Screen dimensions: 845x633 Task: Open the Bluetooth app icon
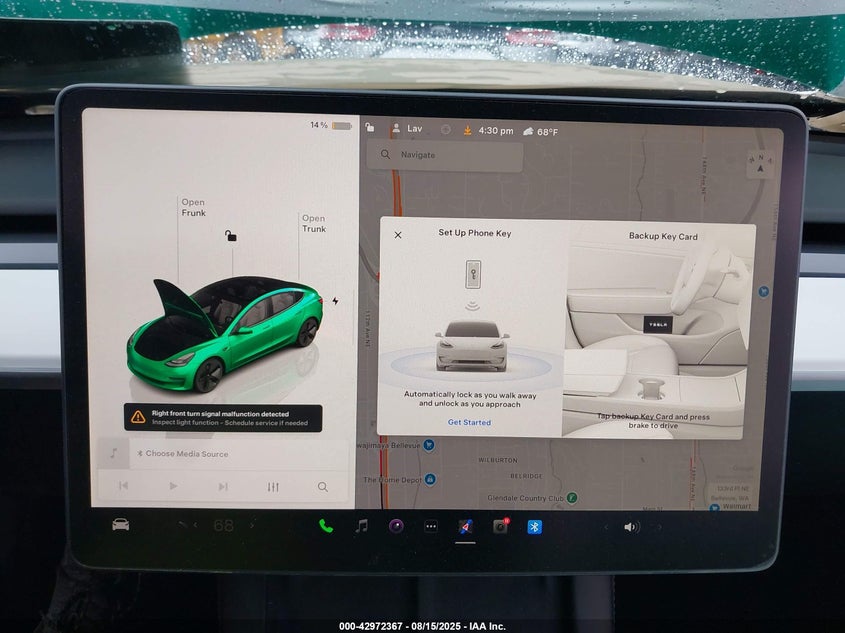(534, 527)
